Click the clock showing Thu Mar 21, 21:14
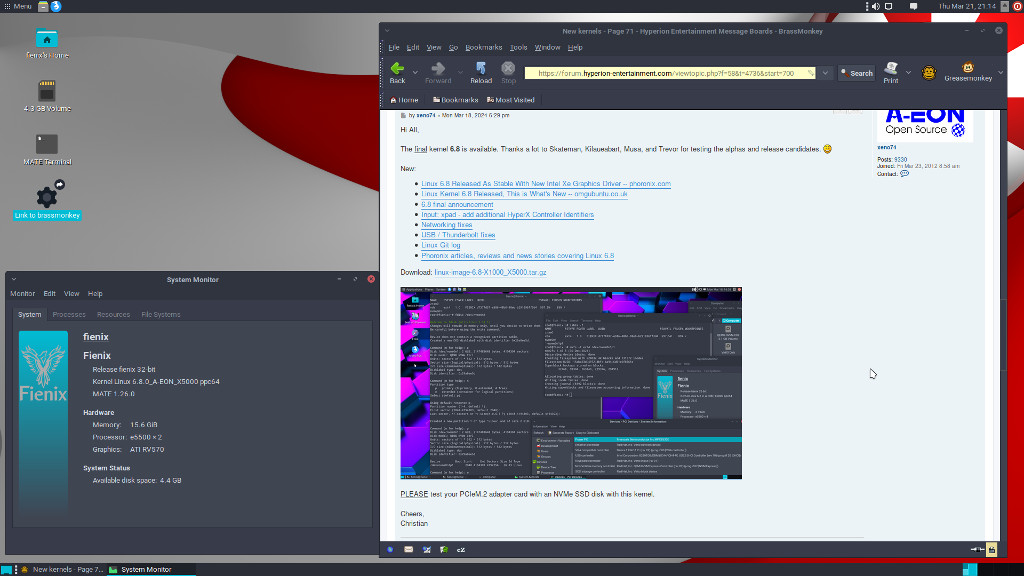1024x576 pixels. (967, 6)
